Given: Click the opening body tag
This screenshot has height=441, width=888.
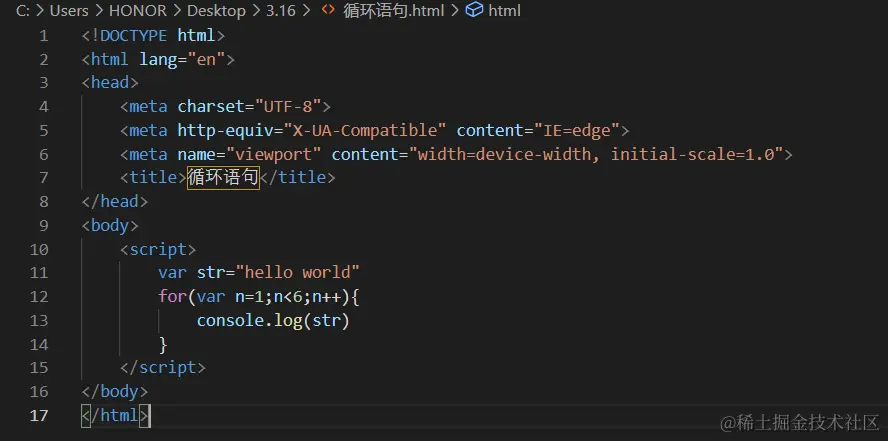Looking at the screenshot, I should click(x=110, y=225).
